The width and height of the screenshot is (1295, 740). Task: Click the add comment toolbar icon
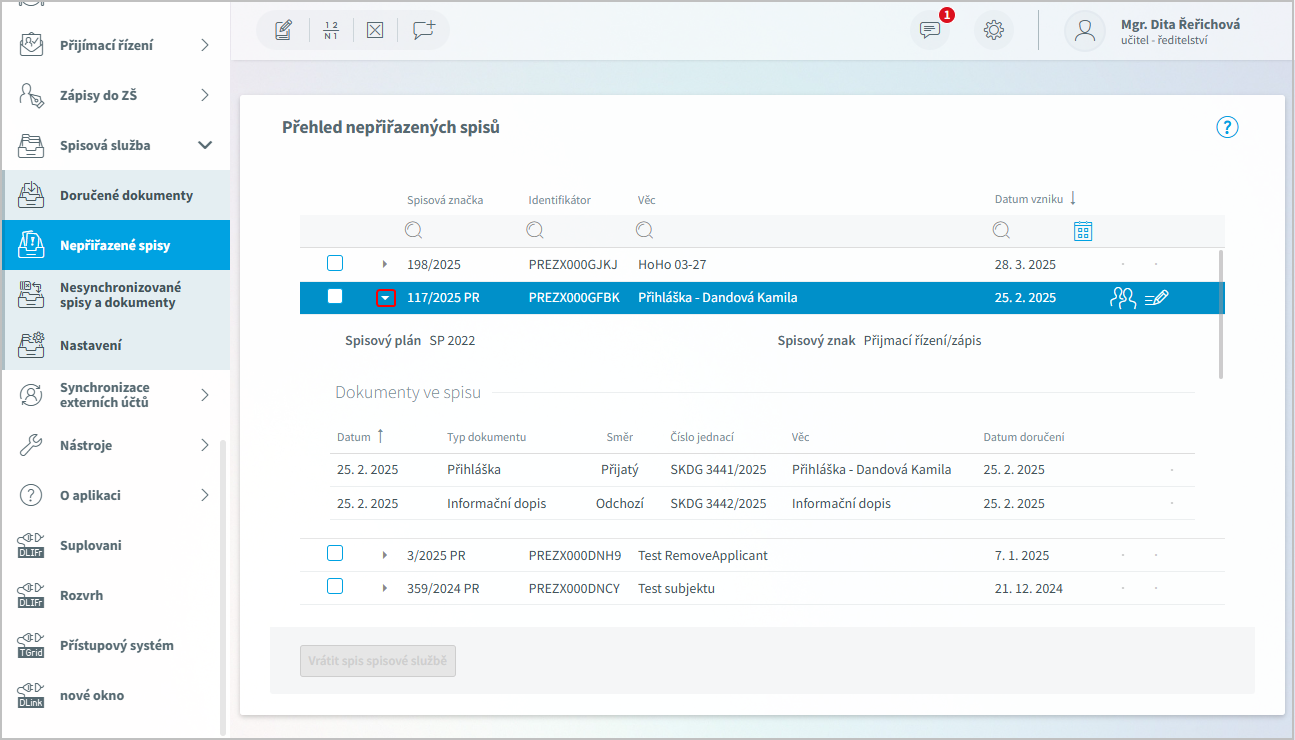[x=424, y=30]
